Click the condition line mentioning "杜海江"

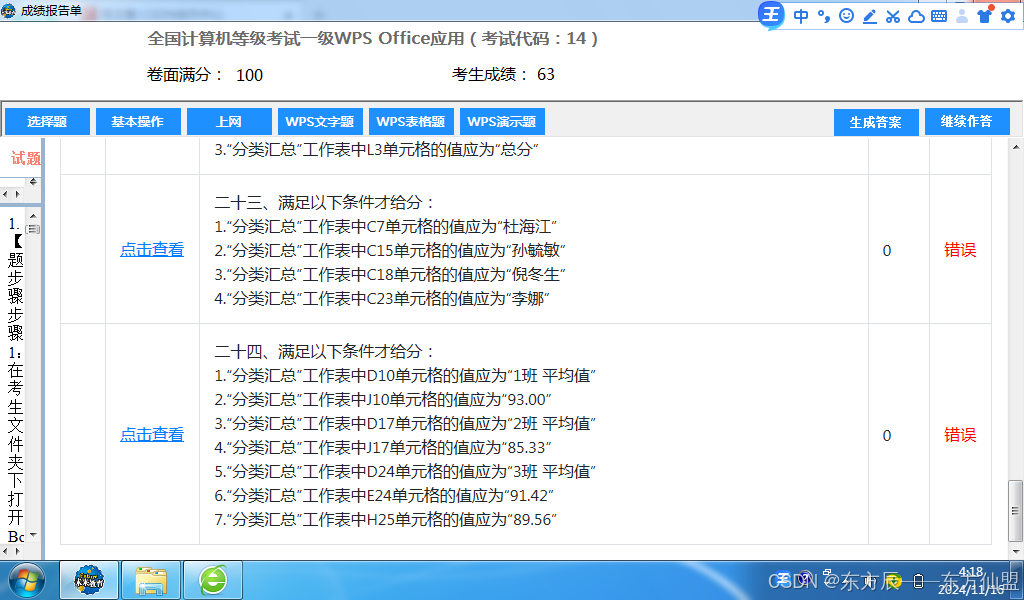click(x=385, y=227)
